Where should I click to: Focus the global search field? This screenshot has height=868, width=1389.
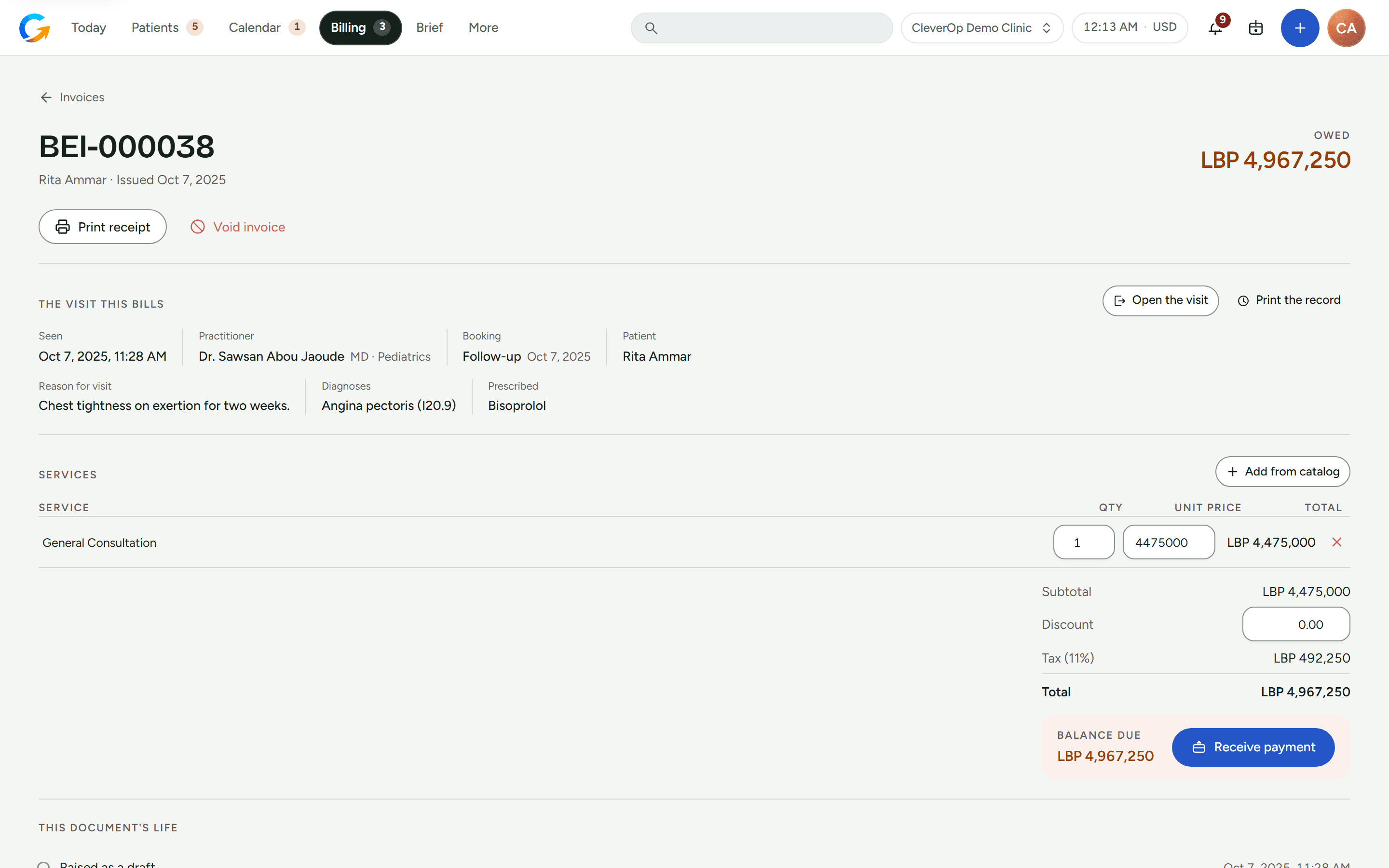click(762, 27)
